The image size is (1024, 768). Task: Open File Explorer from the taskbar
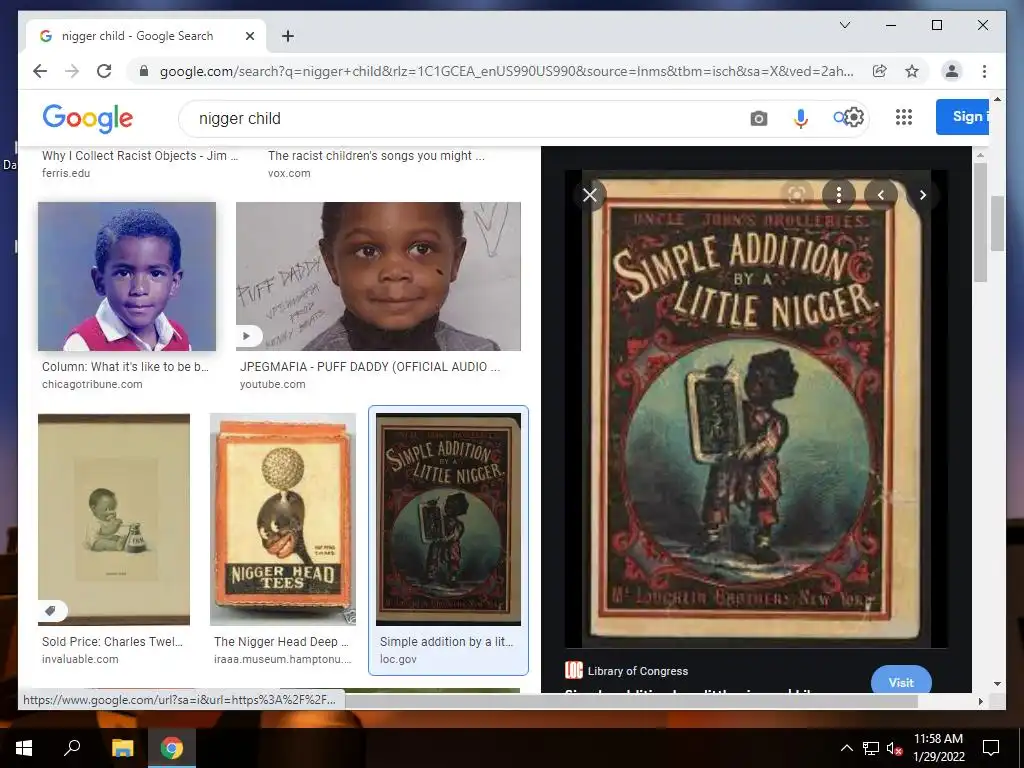[123, 748]
